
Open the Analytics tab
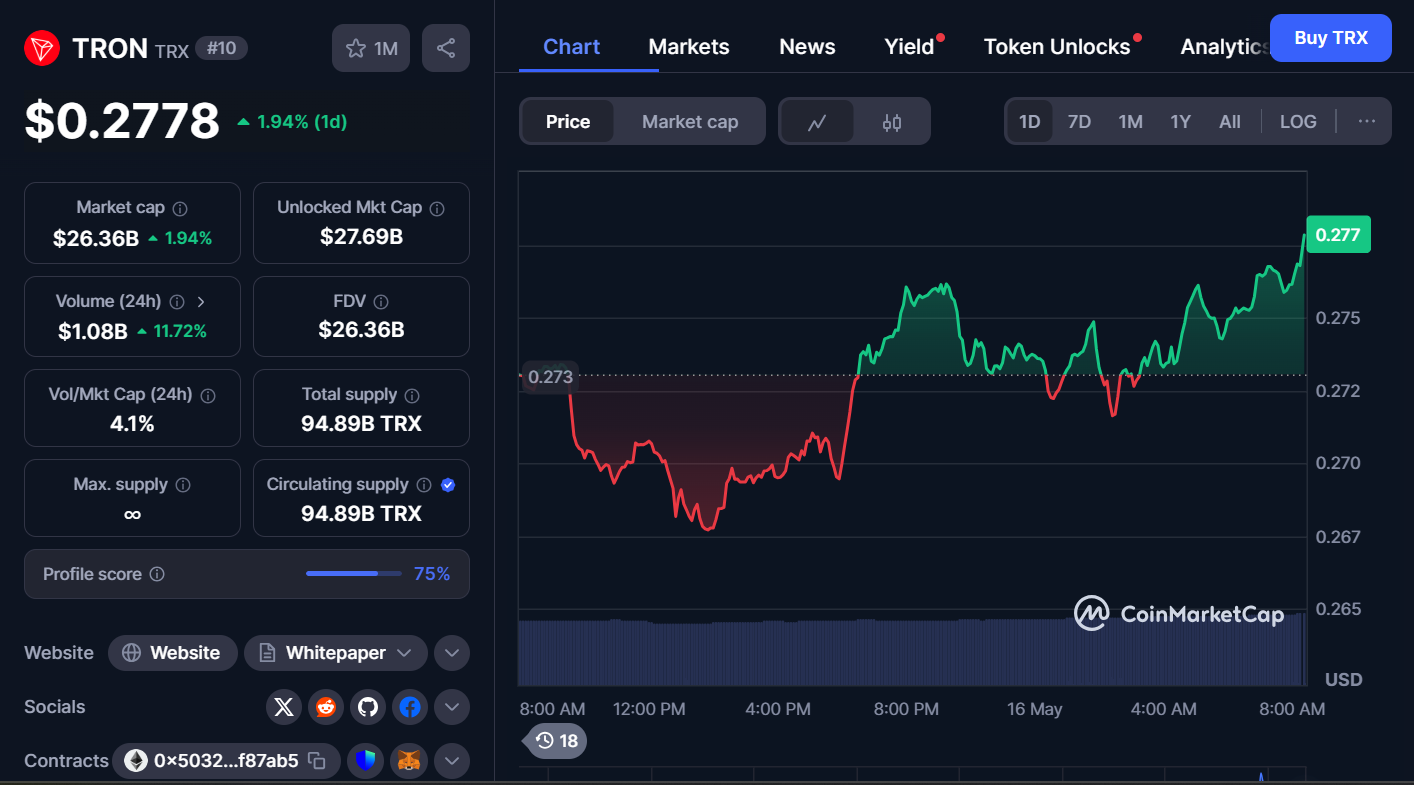pyautogui.click(x=1225, y=47)
